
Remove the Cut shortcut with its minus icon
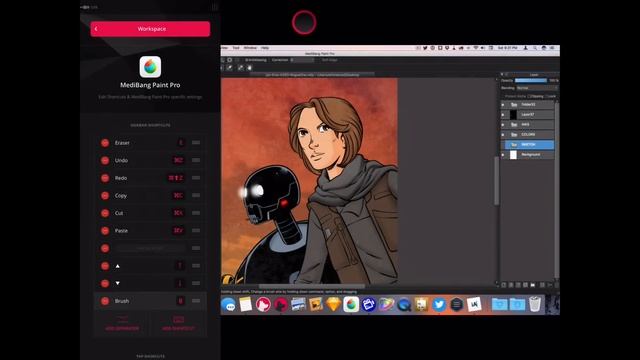105,213
